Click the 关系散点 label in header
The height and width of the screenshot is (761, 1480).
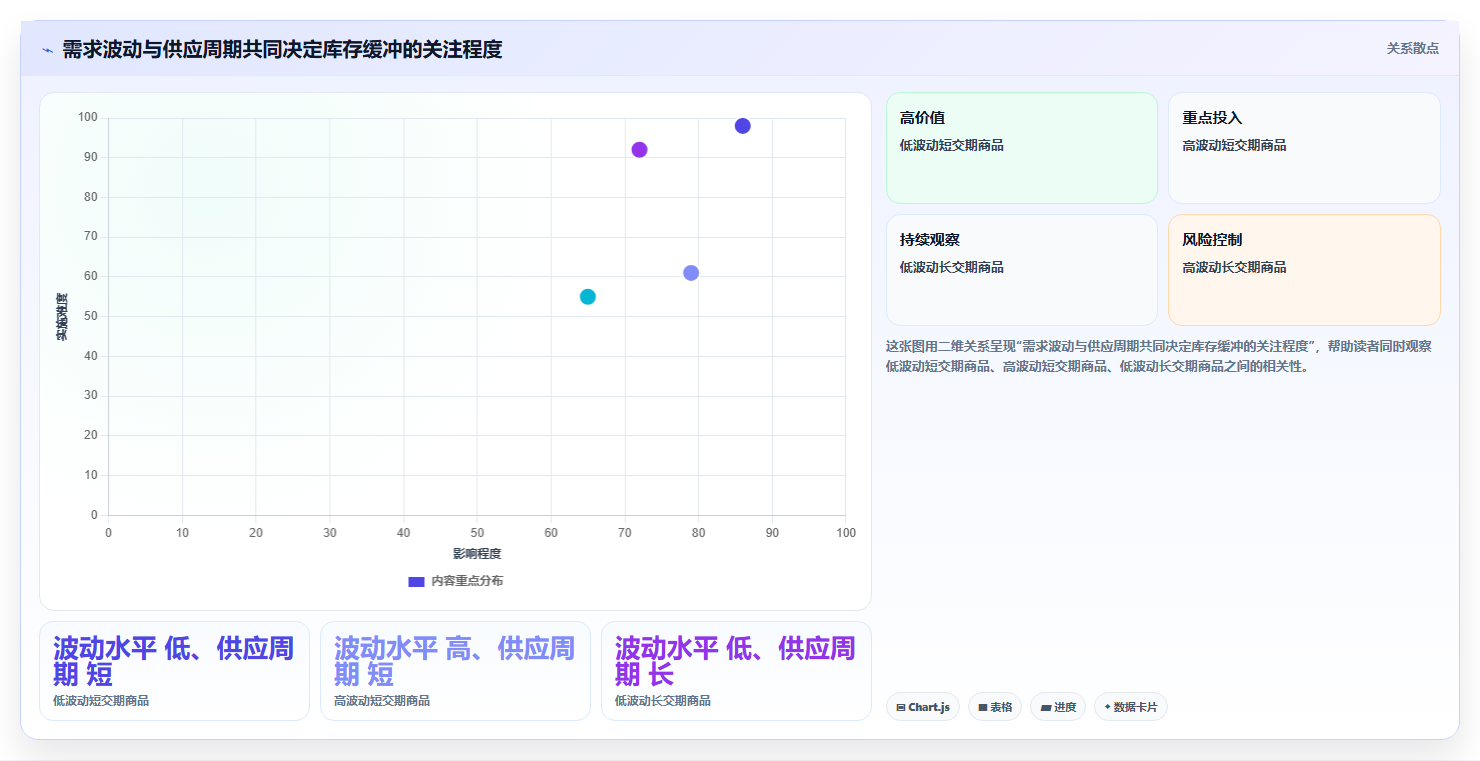(1412, 48)
